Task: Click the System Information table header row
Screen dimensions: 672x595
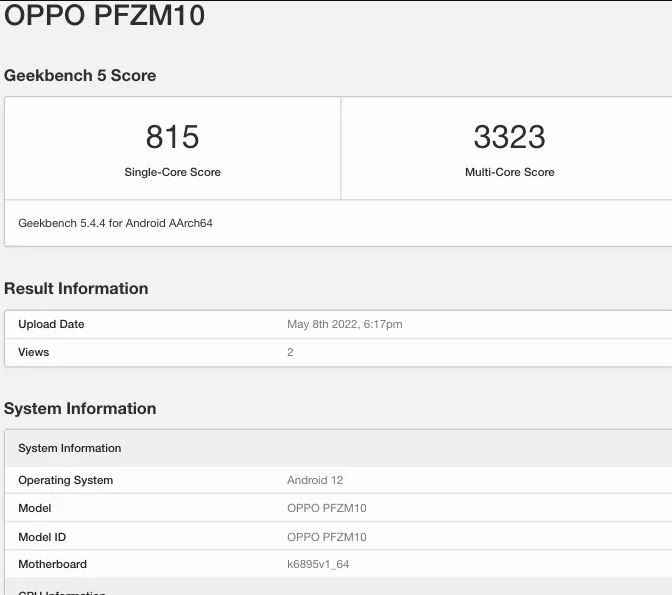Action: (x=339, y=448)
